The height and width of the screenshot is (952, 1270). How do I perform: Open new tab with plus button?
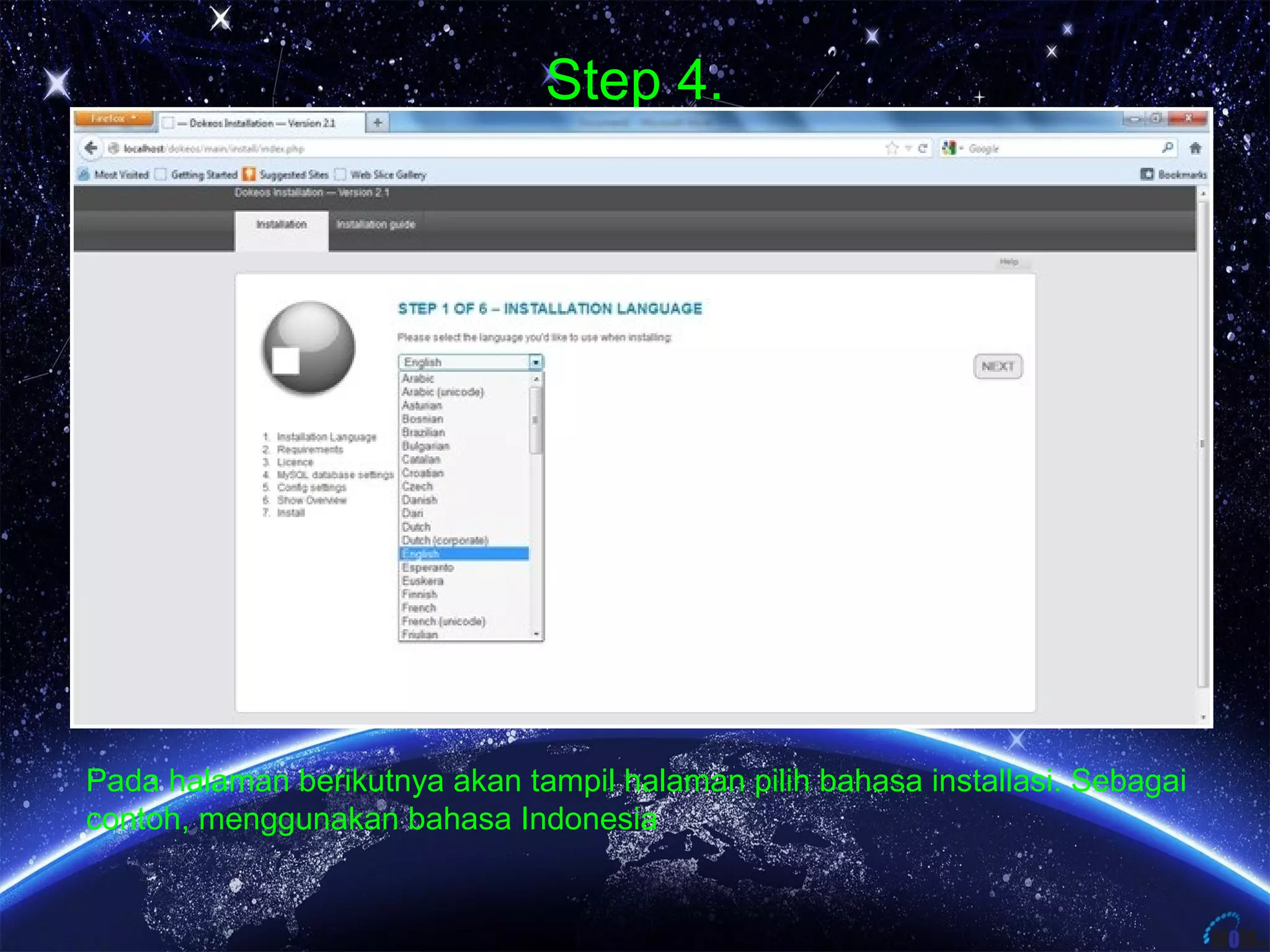378,122
